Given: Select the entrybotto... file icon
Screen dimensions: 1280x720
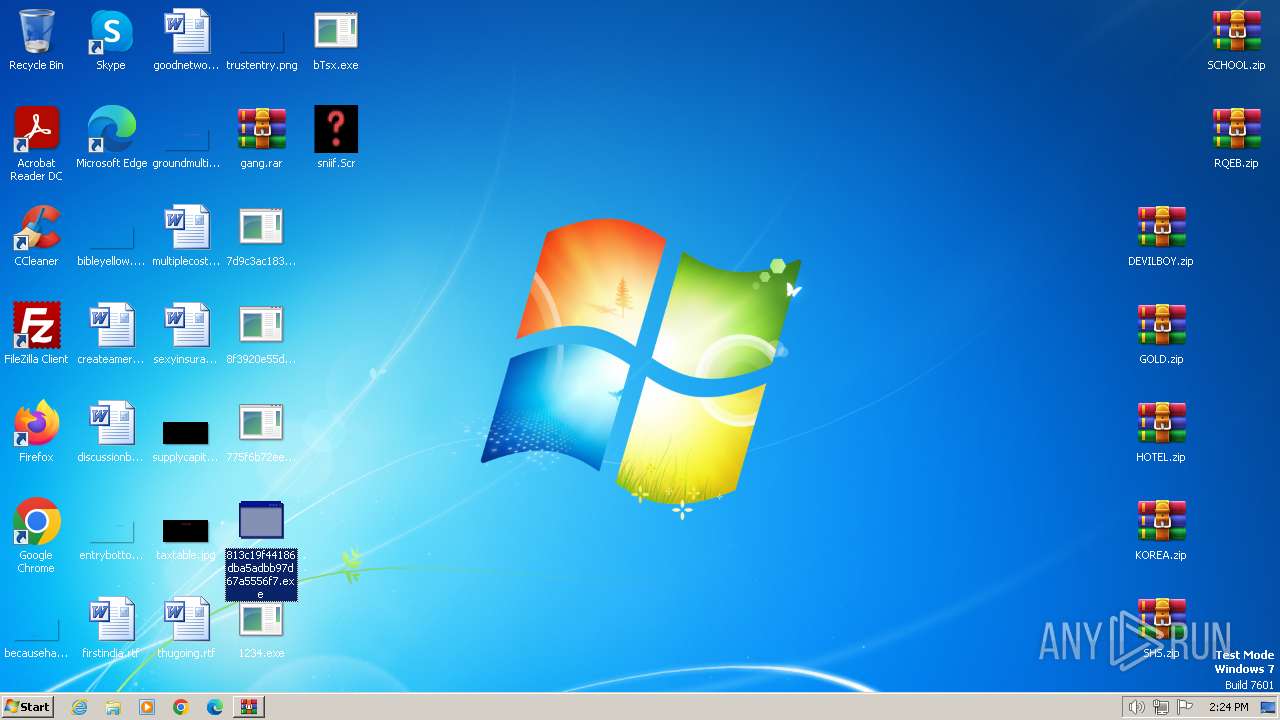Looking at the screenshot, I should [x=111, y=530].
